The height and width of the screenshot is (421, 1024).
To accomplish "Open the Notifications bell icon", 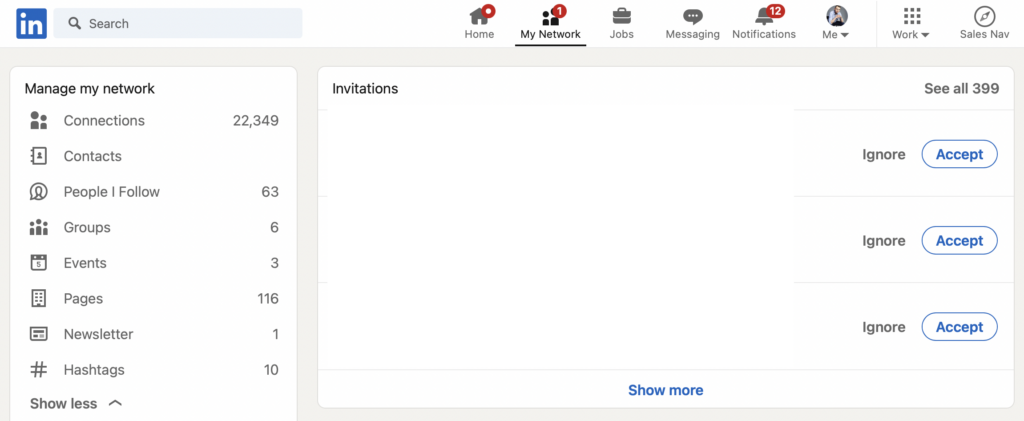I will click(764, 16).
